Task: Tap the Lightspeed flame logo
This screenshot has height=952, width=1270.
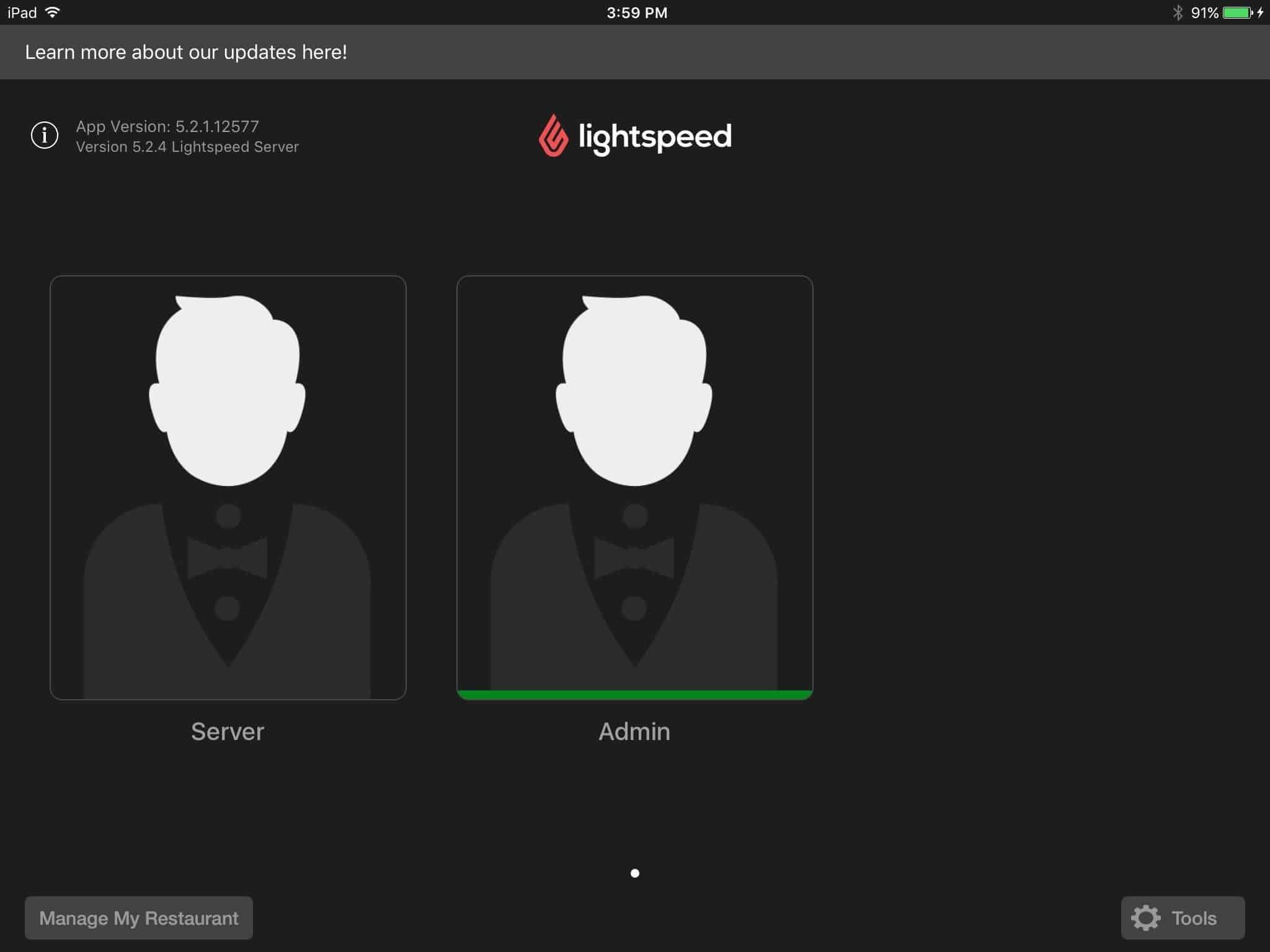Action: [553, 136]
